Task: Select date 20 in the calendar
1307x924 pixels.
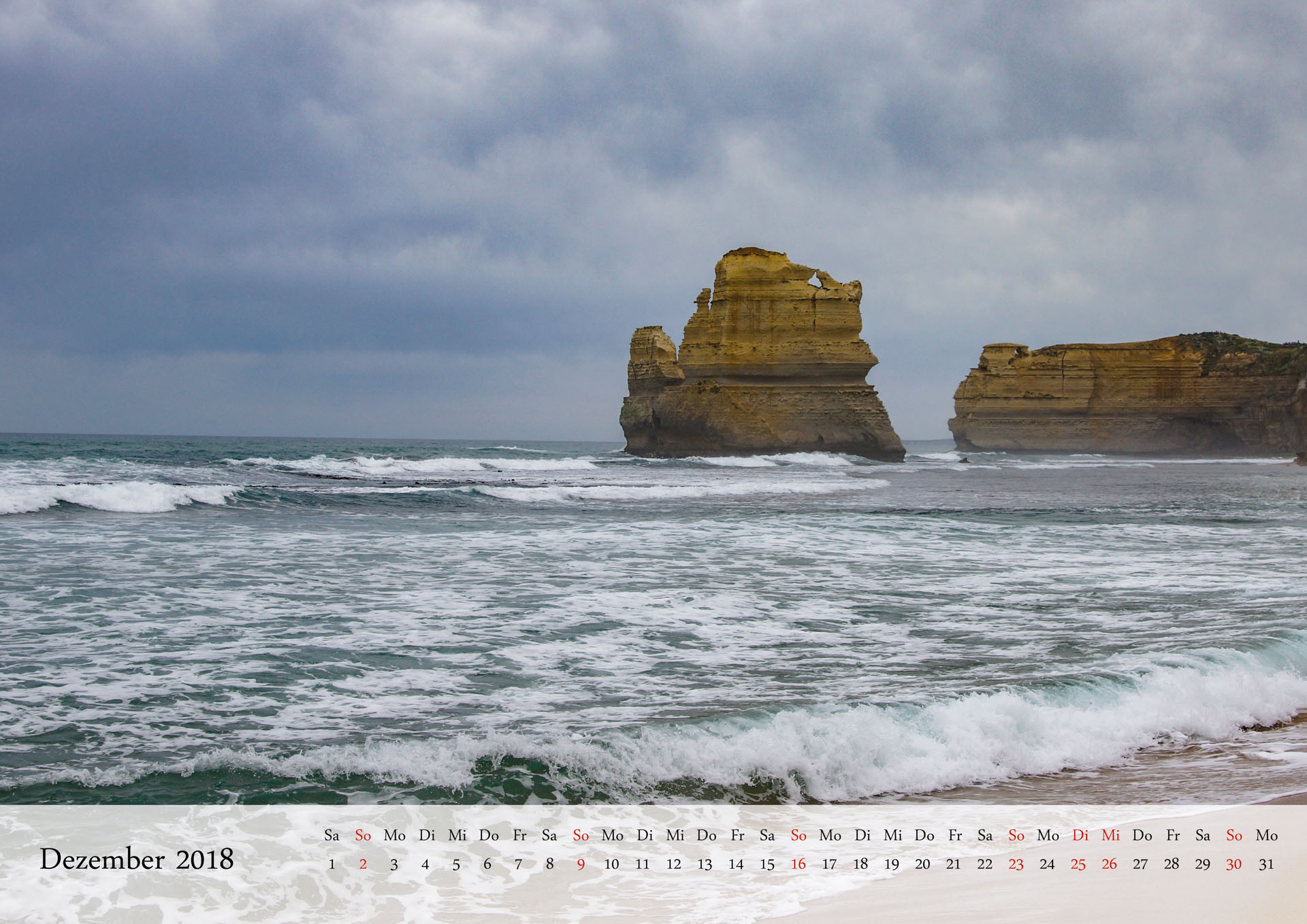Action: pos(922,864)
